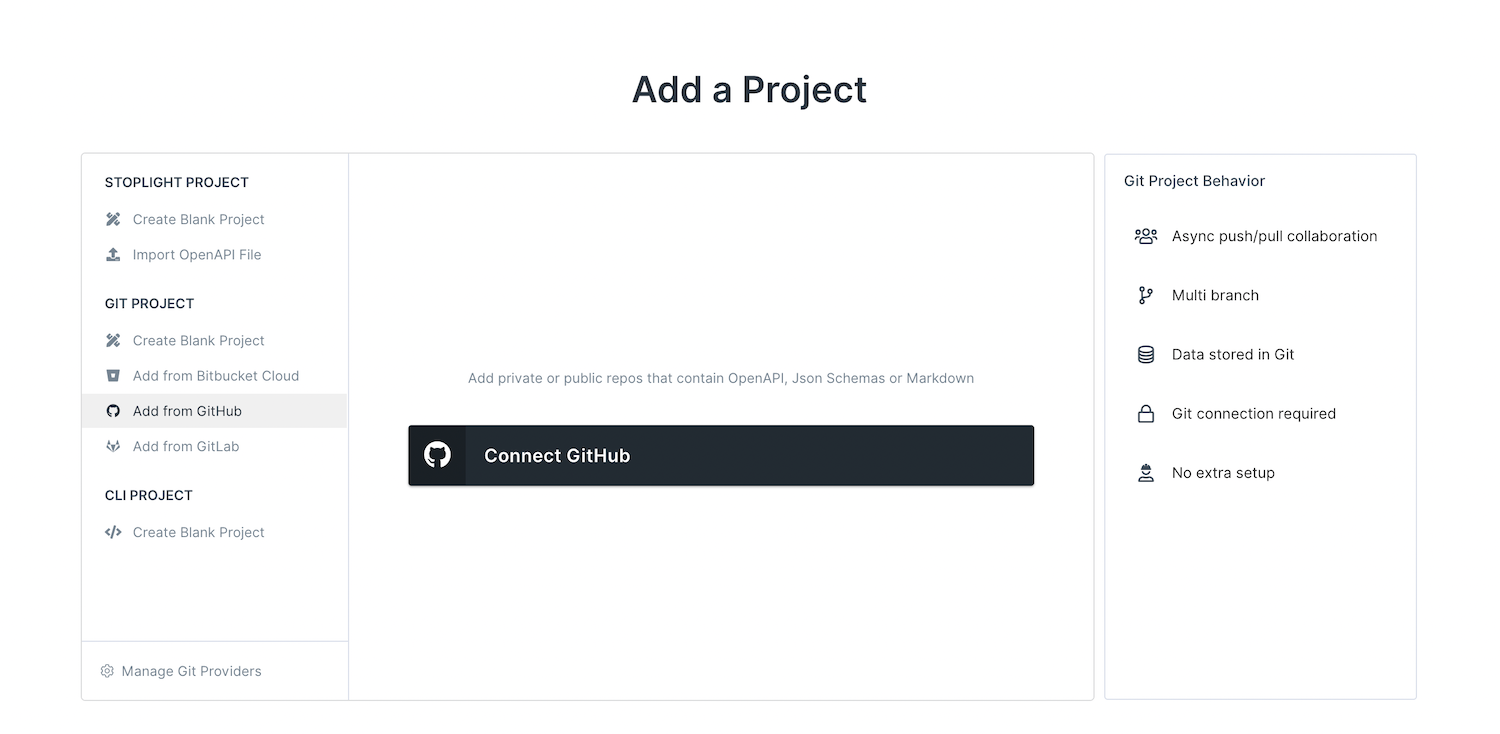
Task: Click the code icon under CLI Project
Action: pyautogui.click(x=113, y=532)
